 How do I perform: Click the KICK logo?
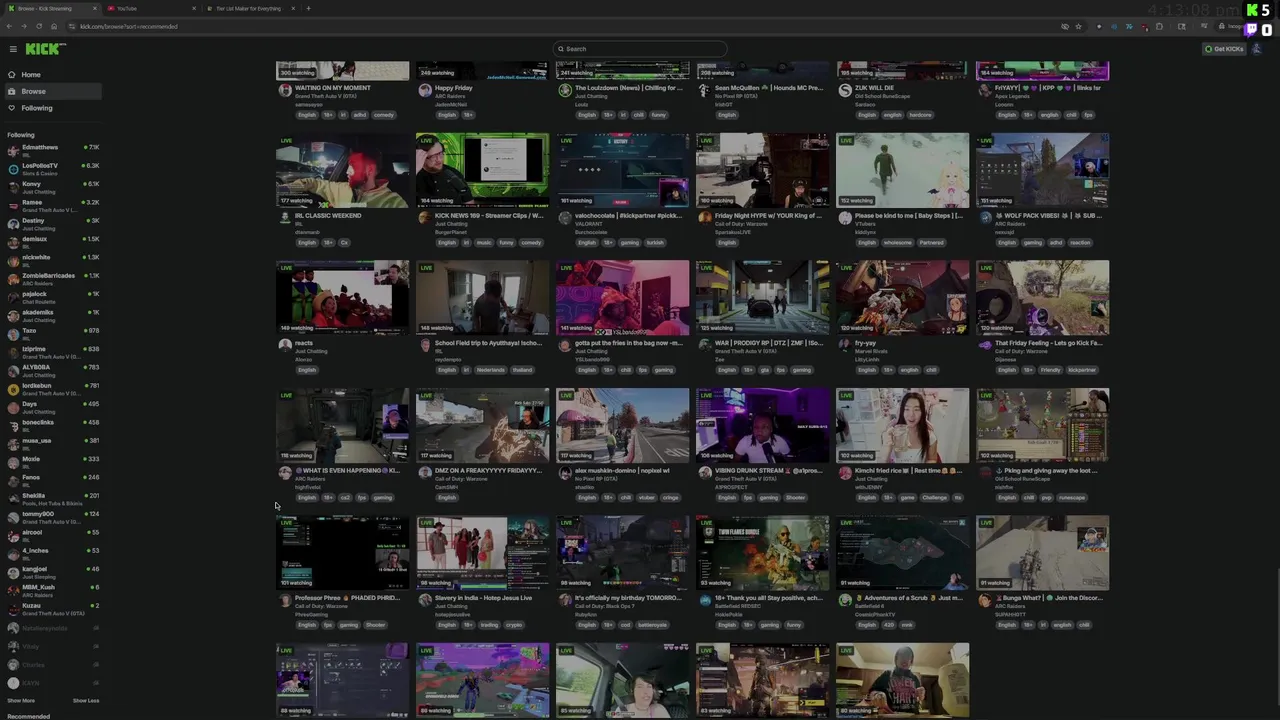(x=45, y=49)
